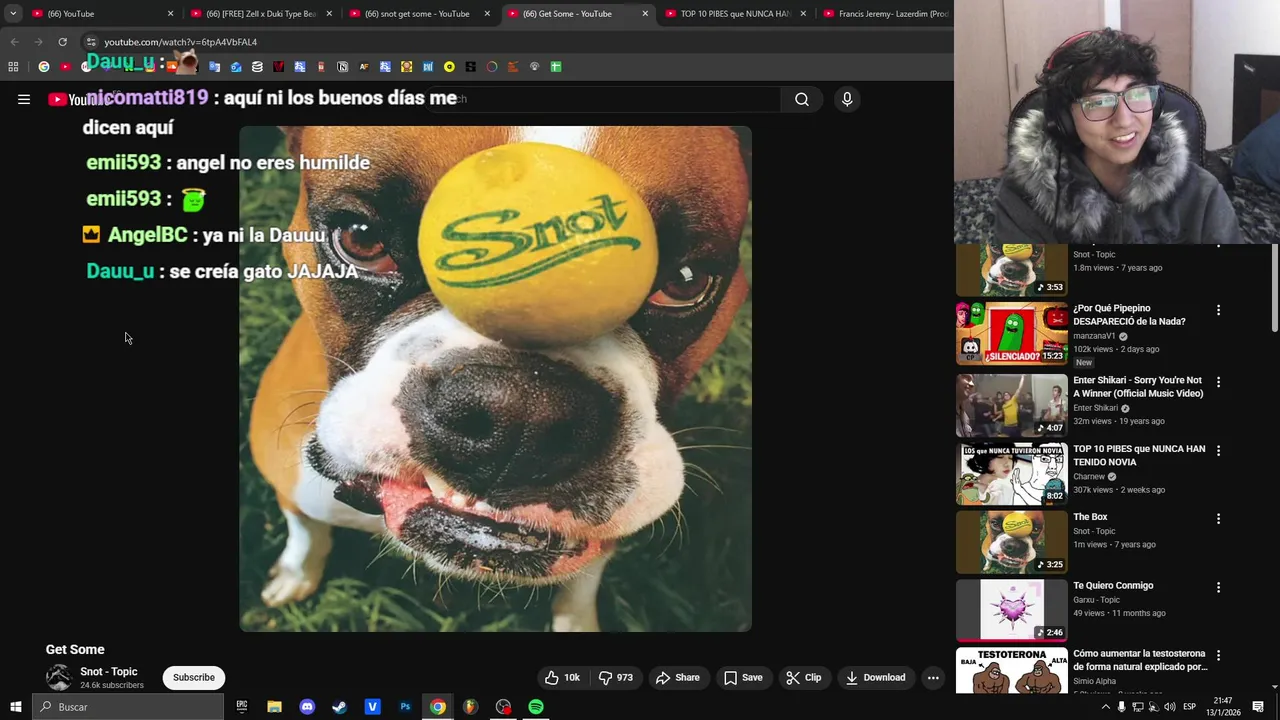Open options menu for Te Quiero Conmigo

pos(1218,587)
